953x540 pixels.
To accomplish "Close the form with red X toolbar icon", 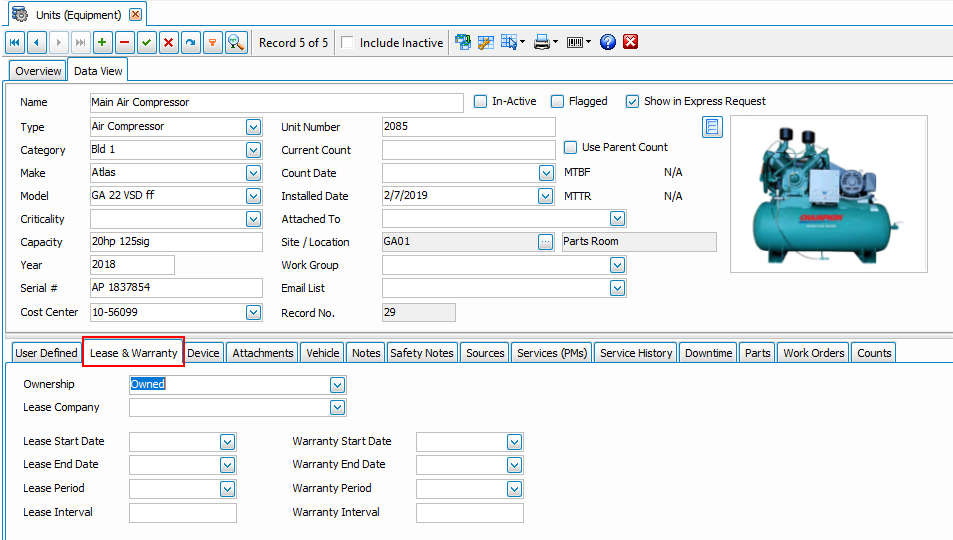I will [630, 42].
